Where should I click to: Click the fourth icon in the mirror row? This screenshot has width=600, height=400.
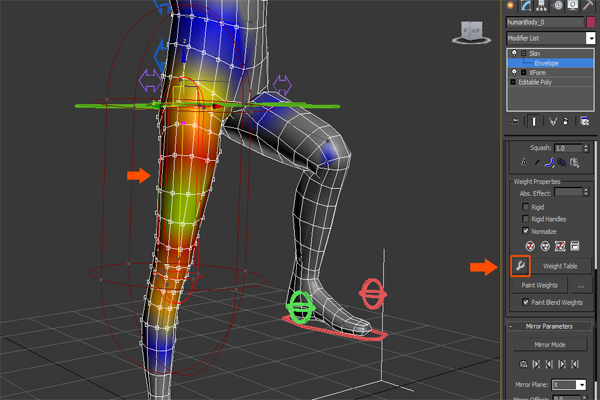tap(562, 364)
